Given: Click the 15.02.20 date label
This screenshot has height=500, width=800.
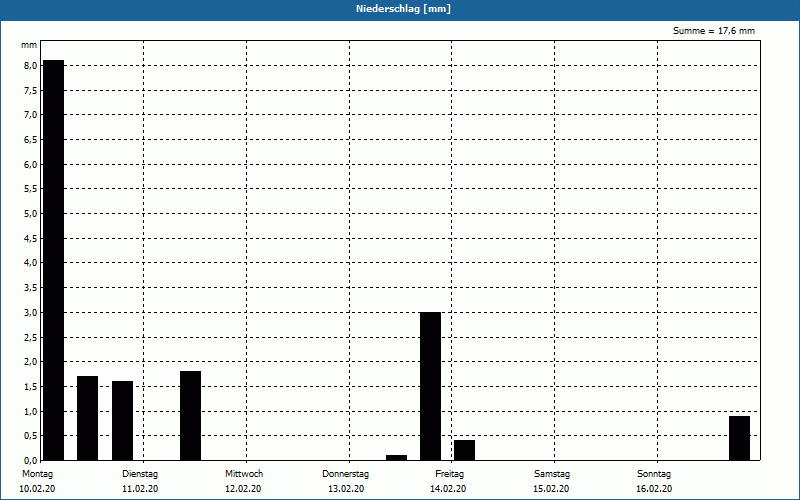Looking at the screenshot, I should click(551, 489).
